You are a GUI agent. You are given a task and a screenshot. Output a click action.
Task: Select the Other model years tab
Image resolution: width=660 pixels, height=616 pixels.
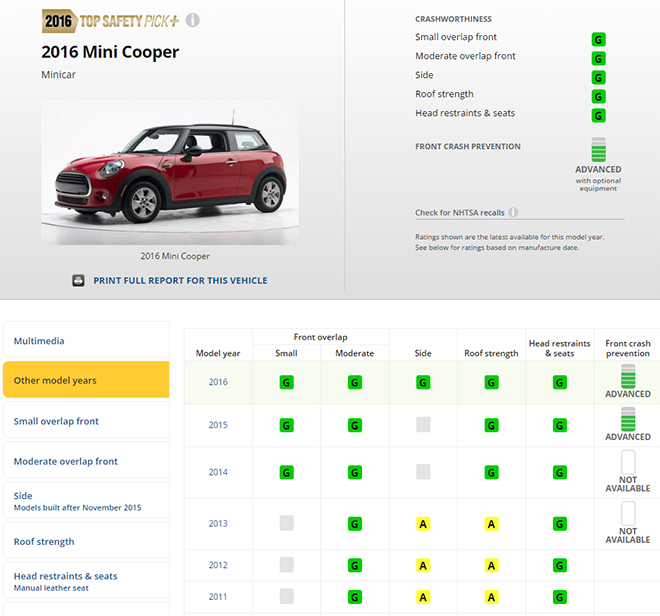pos(86,381)
